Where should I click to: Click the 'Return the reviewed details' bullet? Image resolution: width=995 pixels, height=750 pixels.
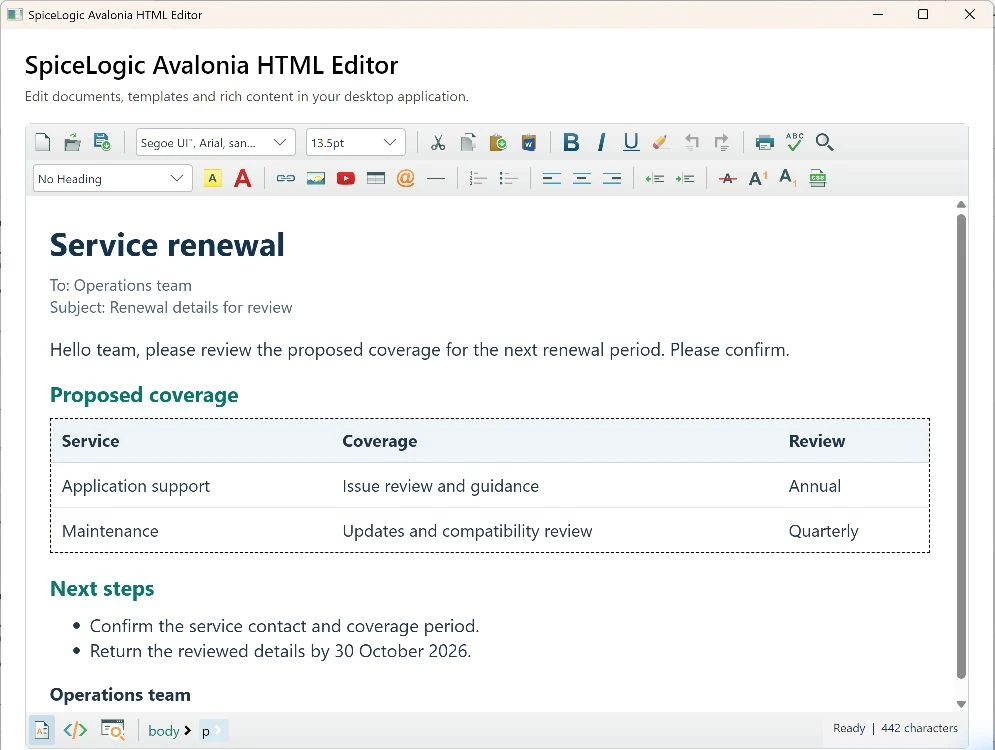point(280,651)
